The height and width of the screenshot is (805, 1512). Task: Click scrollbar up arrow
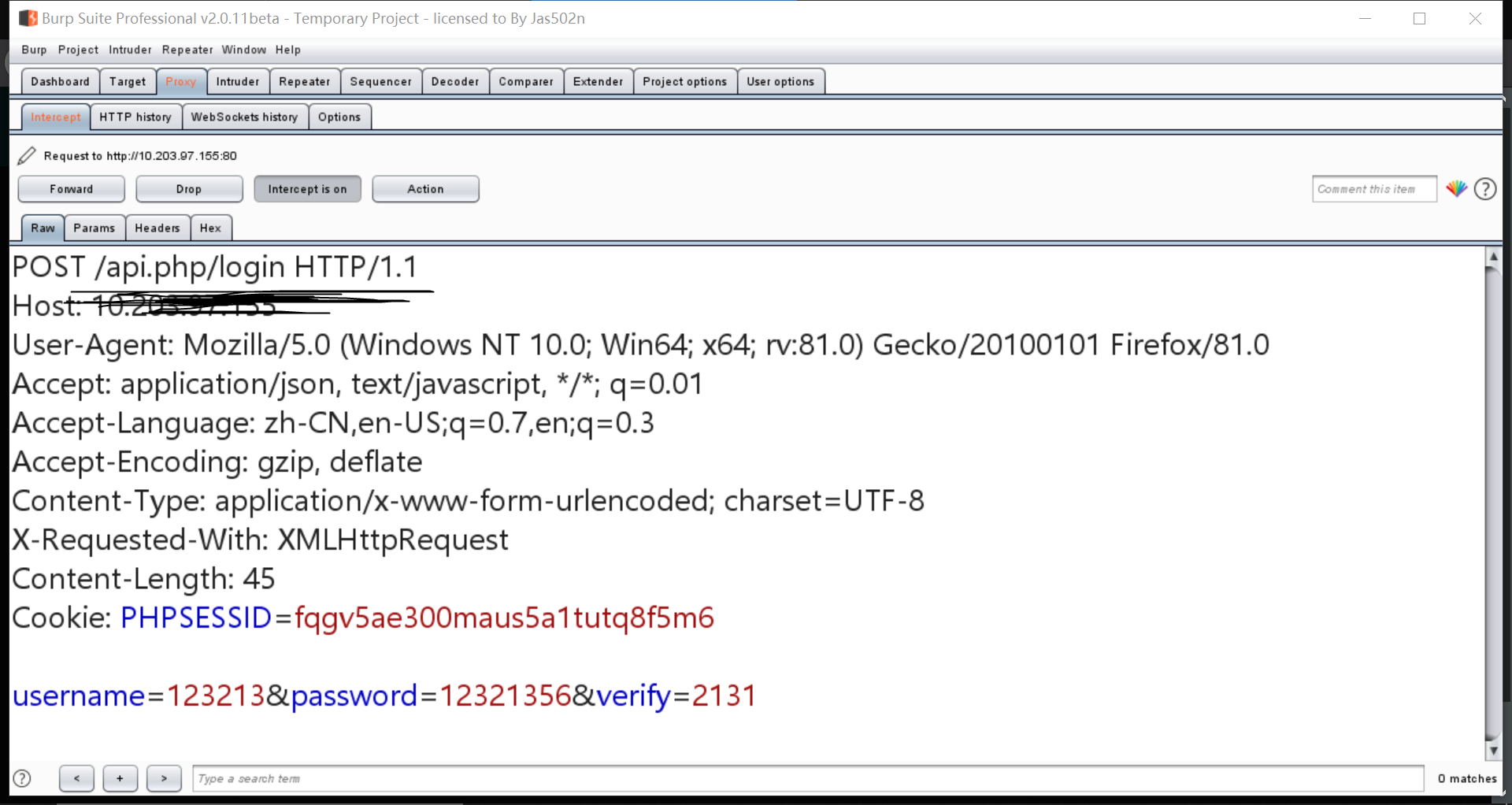[1493, 257]
